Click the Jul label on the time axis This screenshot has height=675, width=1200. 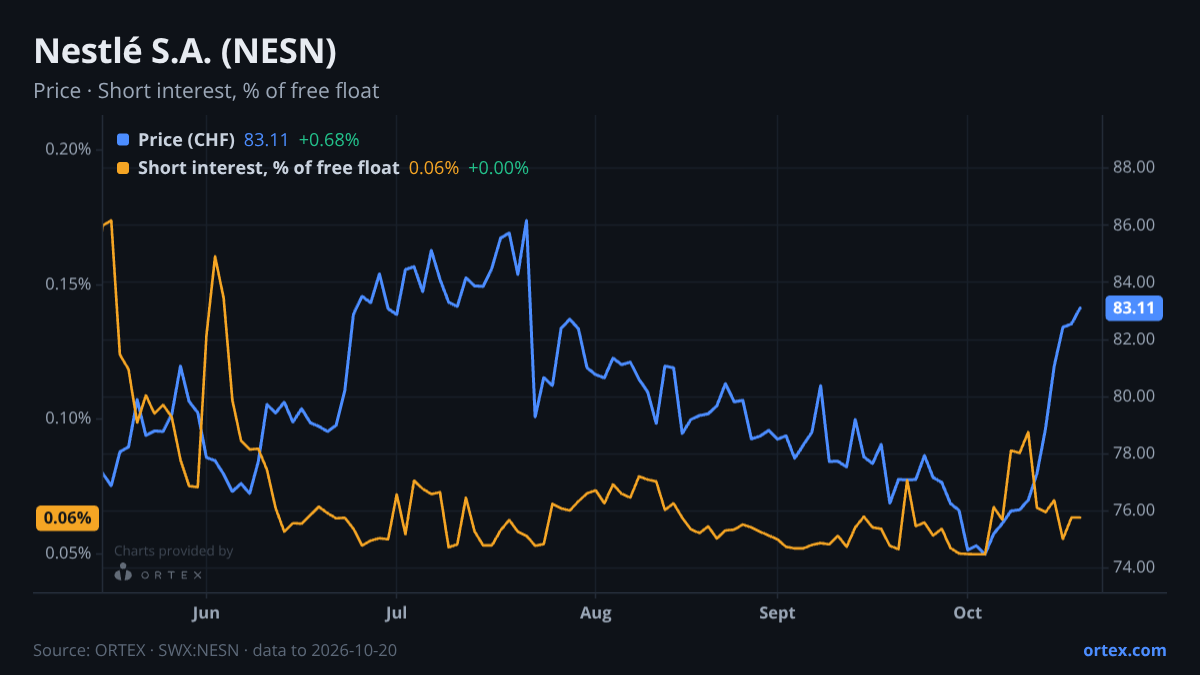click(396, 612)
